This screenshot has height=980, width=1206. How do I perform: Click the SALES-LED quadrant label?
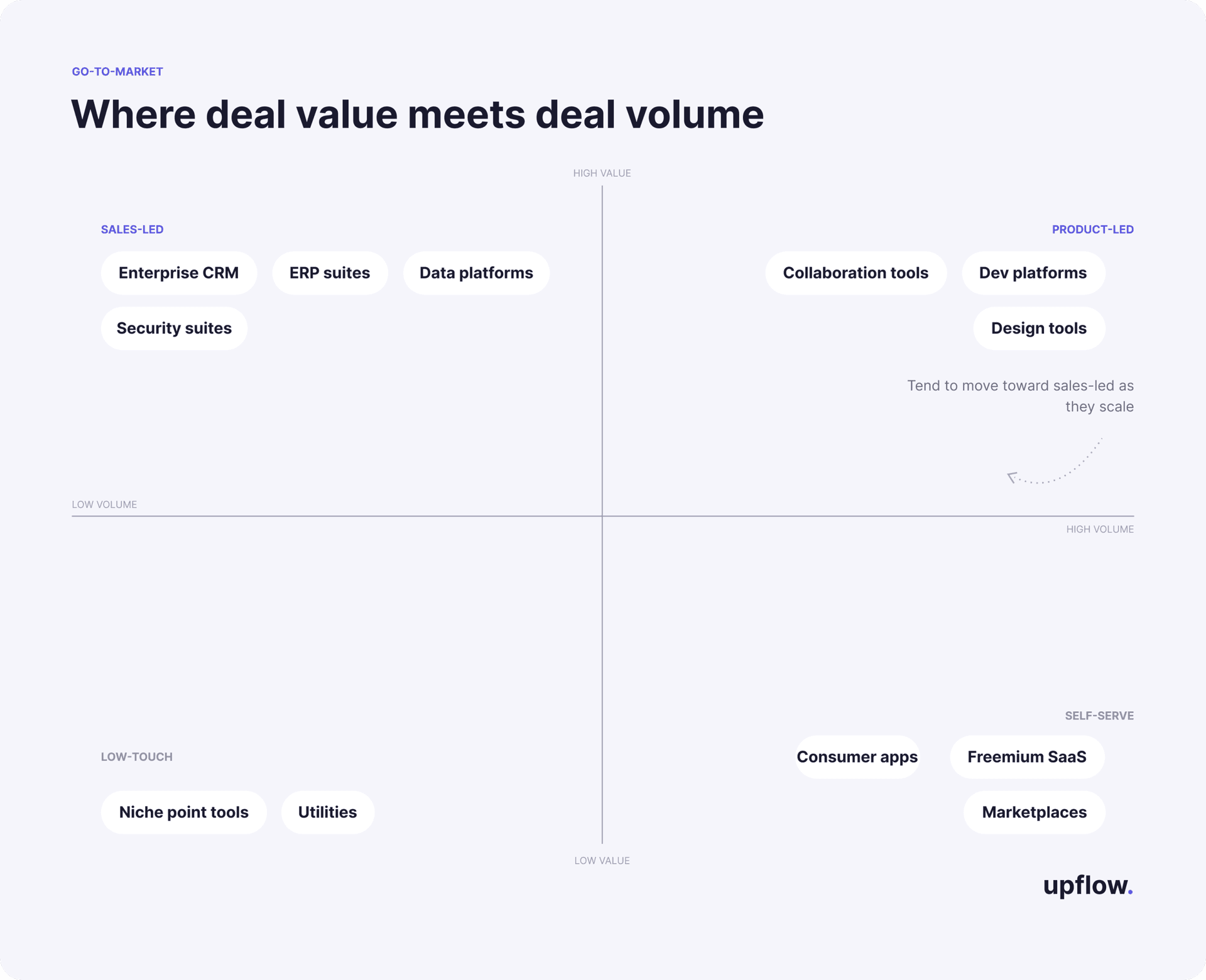point(132,230)
